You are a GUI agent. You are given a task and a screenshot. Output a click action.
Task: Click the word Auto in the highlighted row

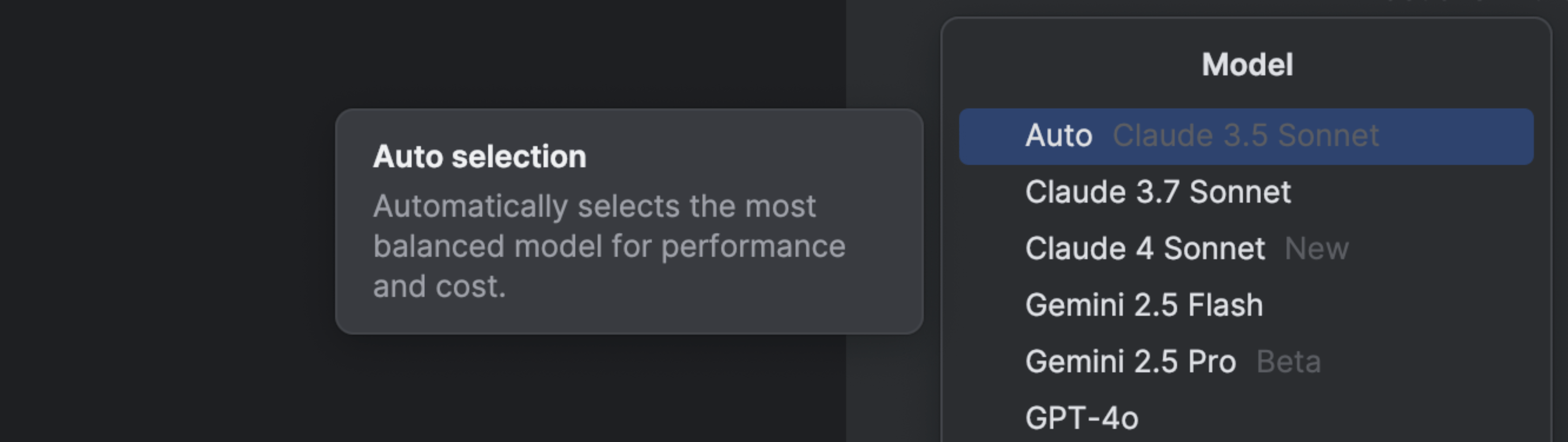[1059, 135]
